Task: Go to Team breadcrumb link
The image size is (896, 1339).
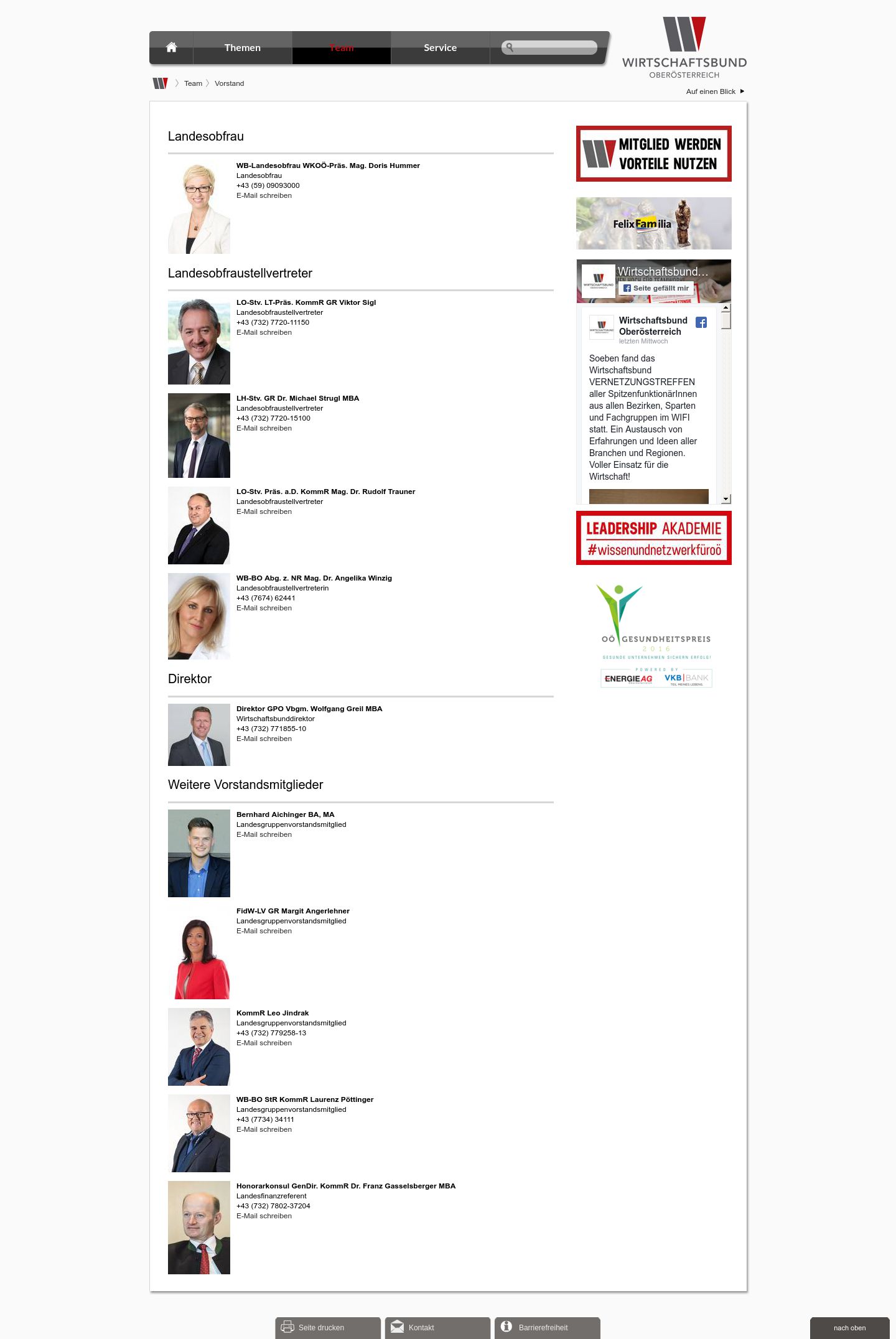Action: [x=193, y=83]
